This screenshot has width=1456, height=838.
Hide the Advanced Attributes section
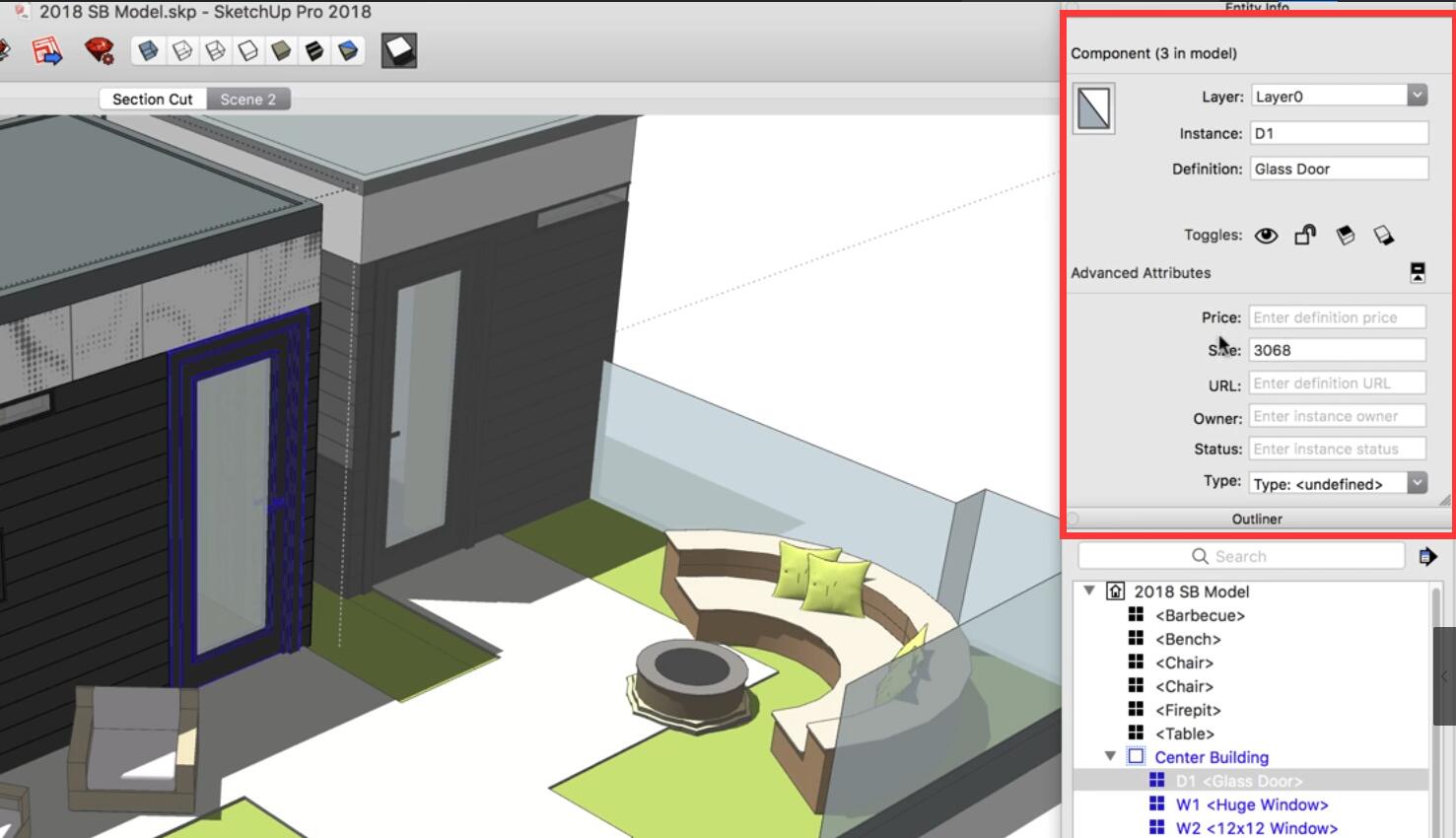coord(1418,273)
